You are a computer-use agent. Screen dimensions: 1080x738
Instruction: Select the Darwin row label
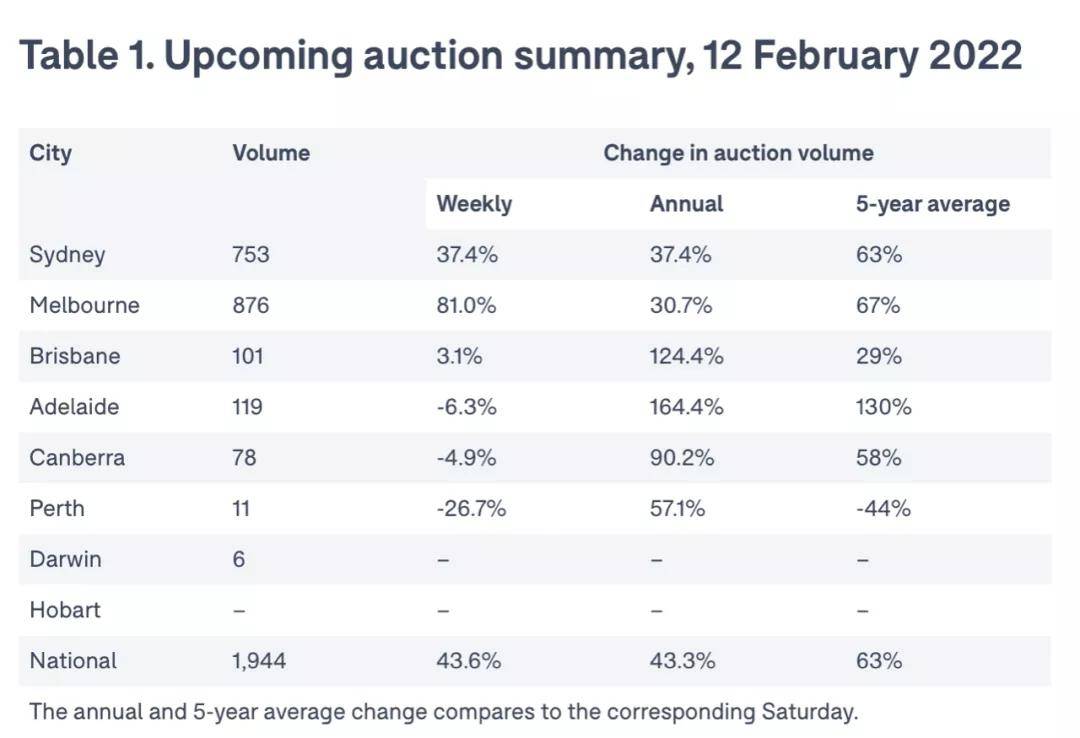pos(65,559)
